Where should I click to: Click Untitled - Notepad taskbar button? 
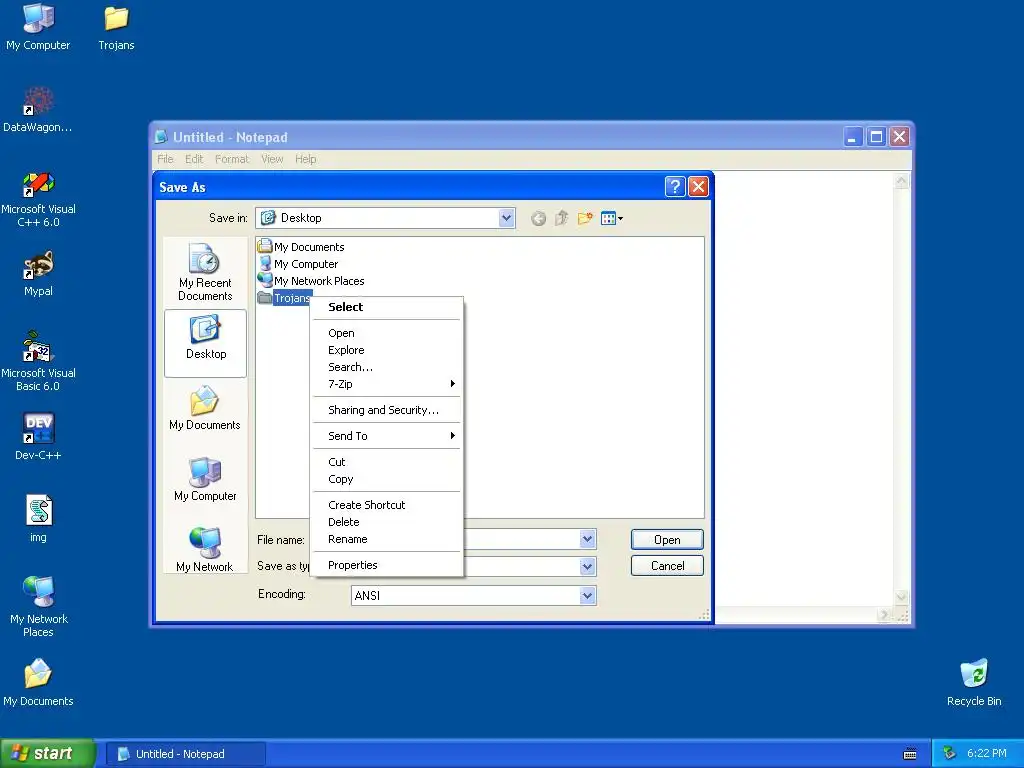pos(186,754)
